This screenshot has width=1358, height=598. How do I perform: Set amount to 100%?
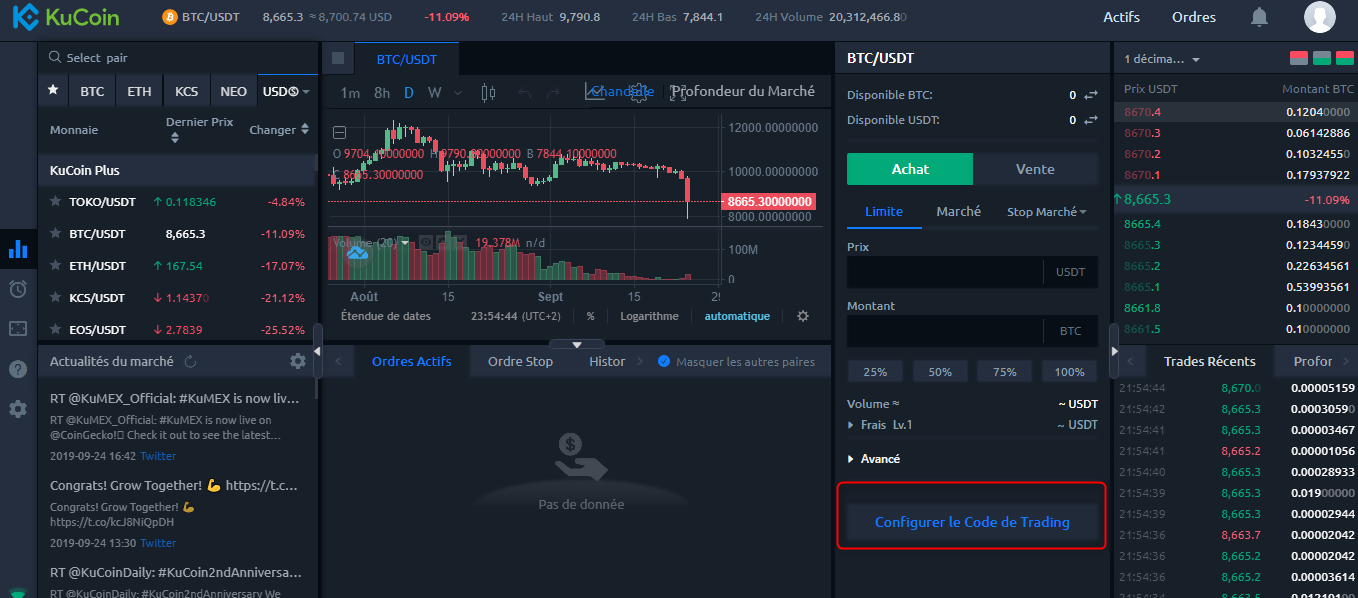coord(1069,372)
